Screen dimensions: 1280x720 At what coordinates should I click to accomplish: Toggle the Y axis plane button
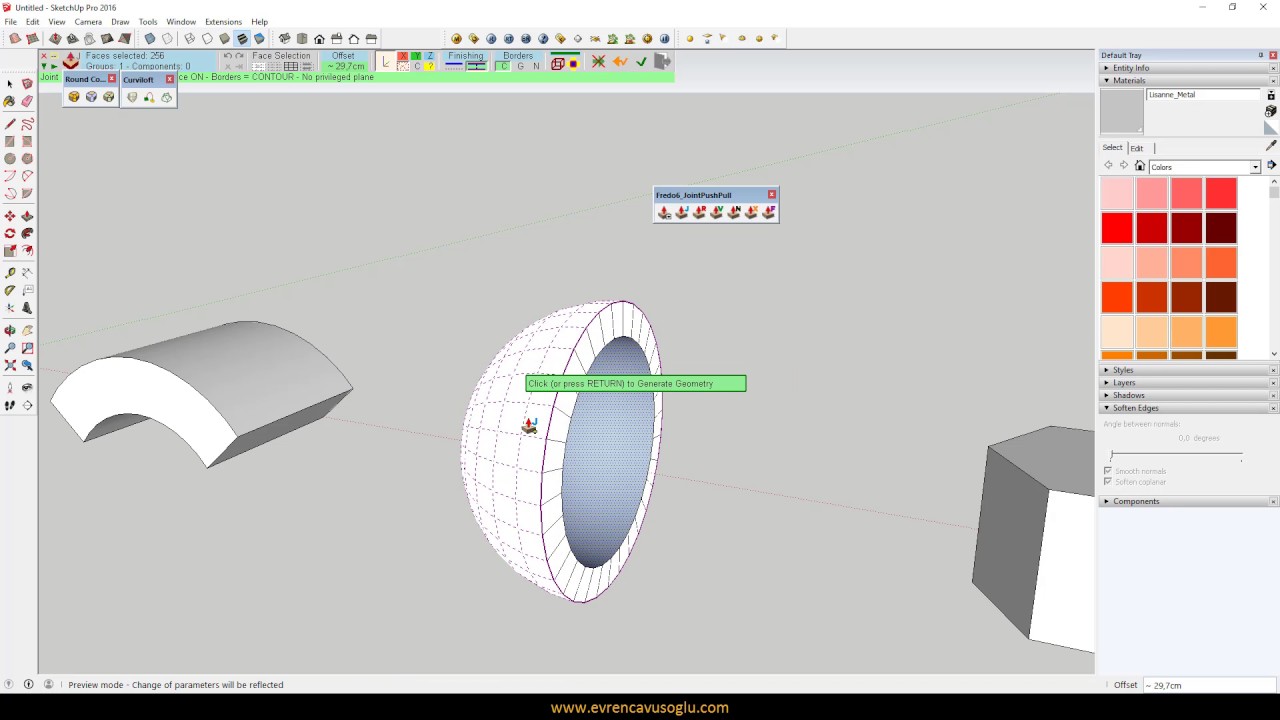point(416,55)
